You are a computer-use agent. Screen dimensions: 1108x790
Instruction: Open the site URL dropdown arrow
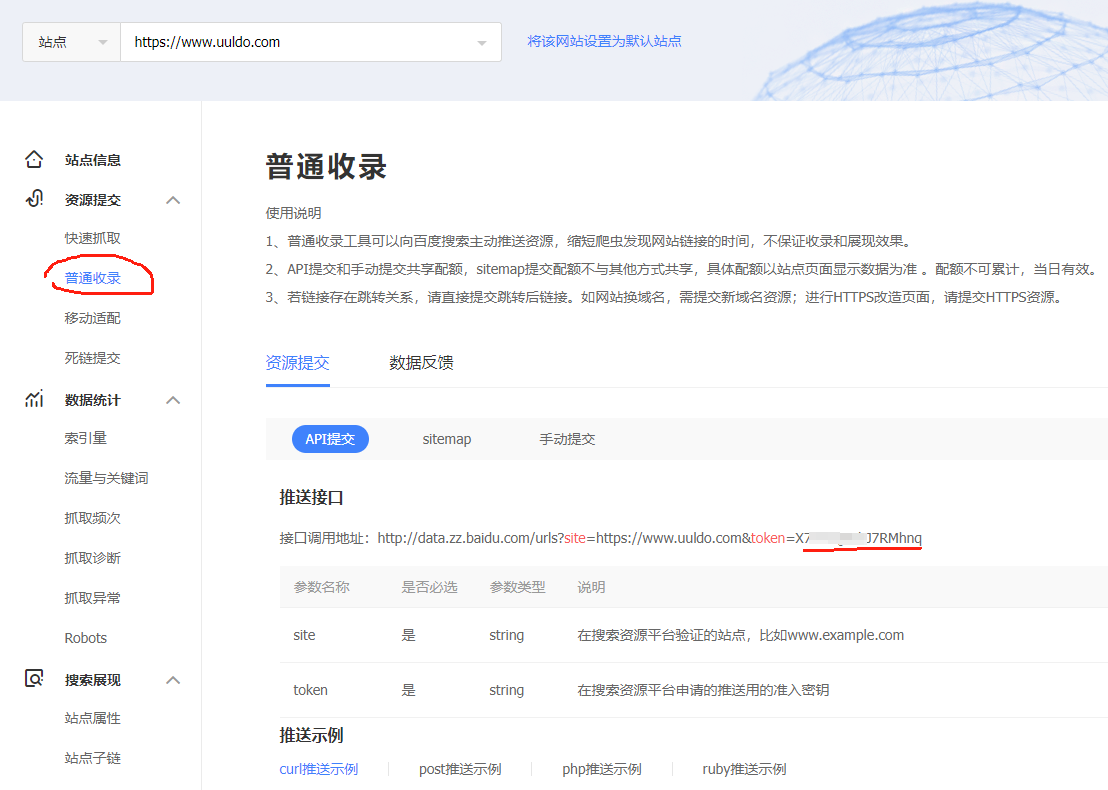pyautogui.click(x=482, y=43)
